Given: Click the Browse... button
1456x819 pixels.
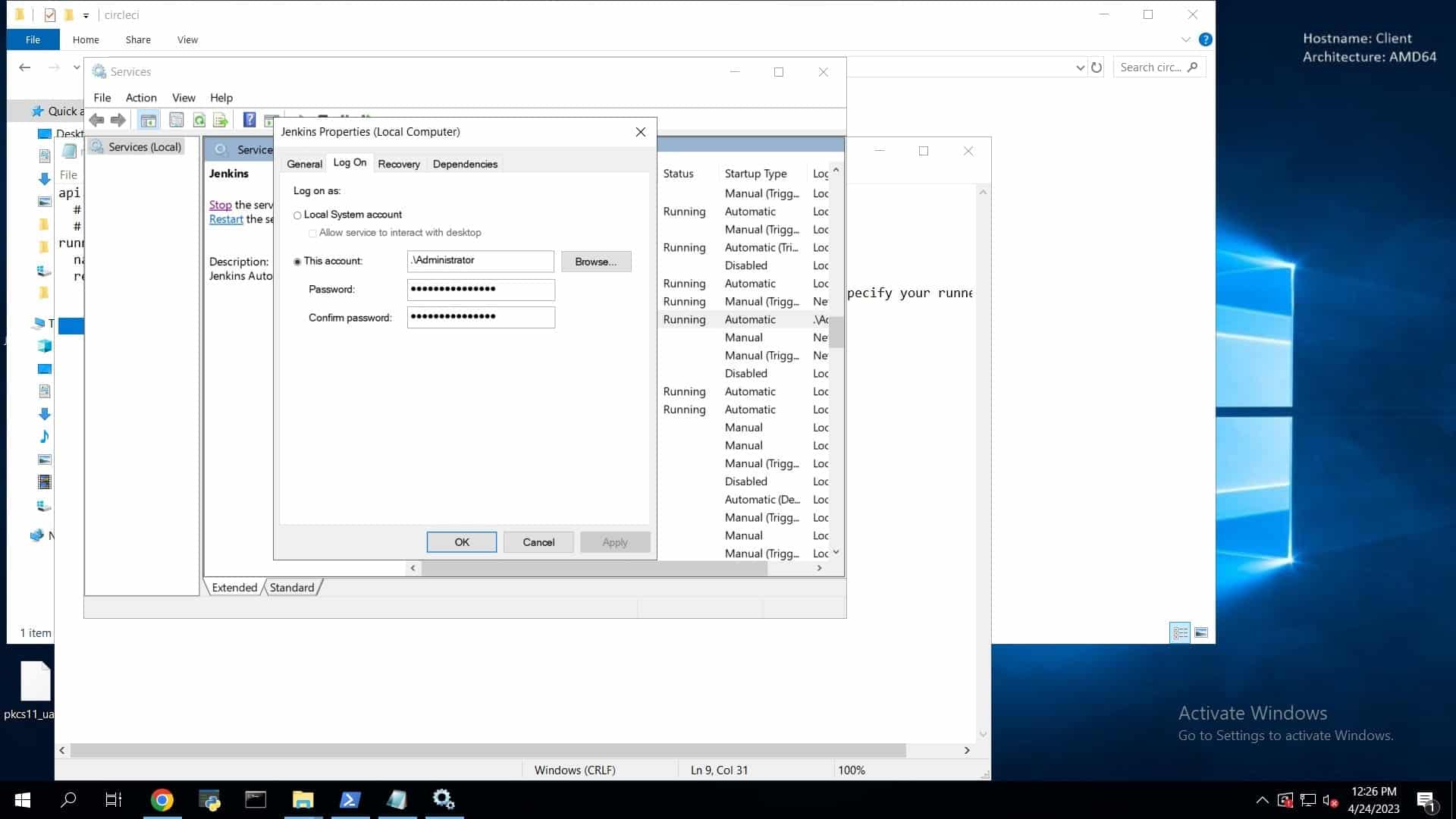Looking at the screenshot, I should coord(595,262).
